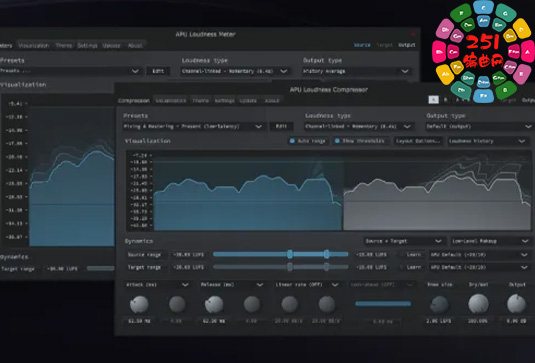Open Source range APU Default preset dropdown

pos(479,255)
